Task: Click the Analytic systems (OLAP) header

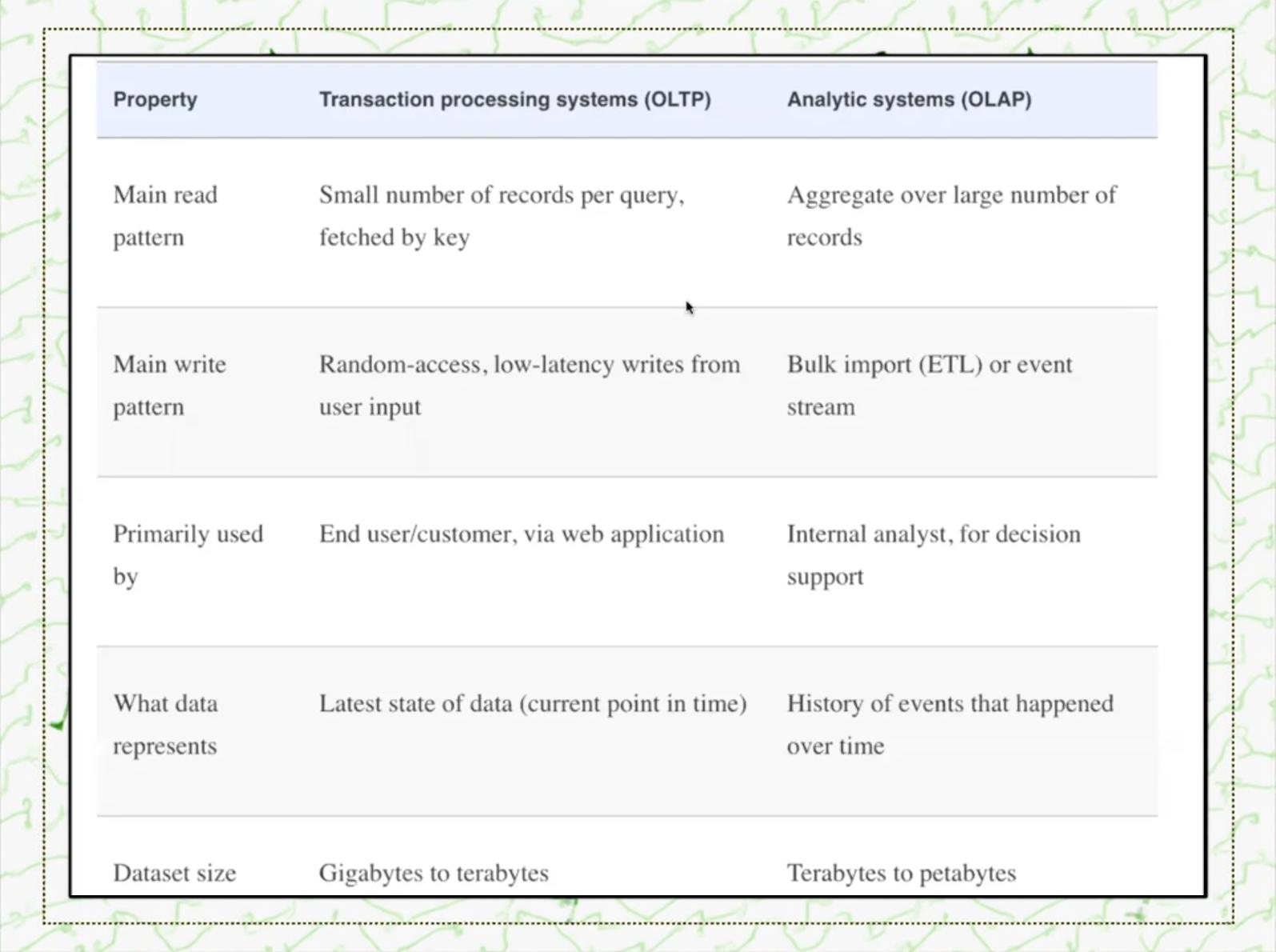Action: pos(910,100)
